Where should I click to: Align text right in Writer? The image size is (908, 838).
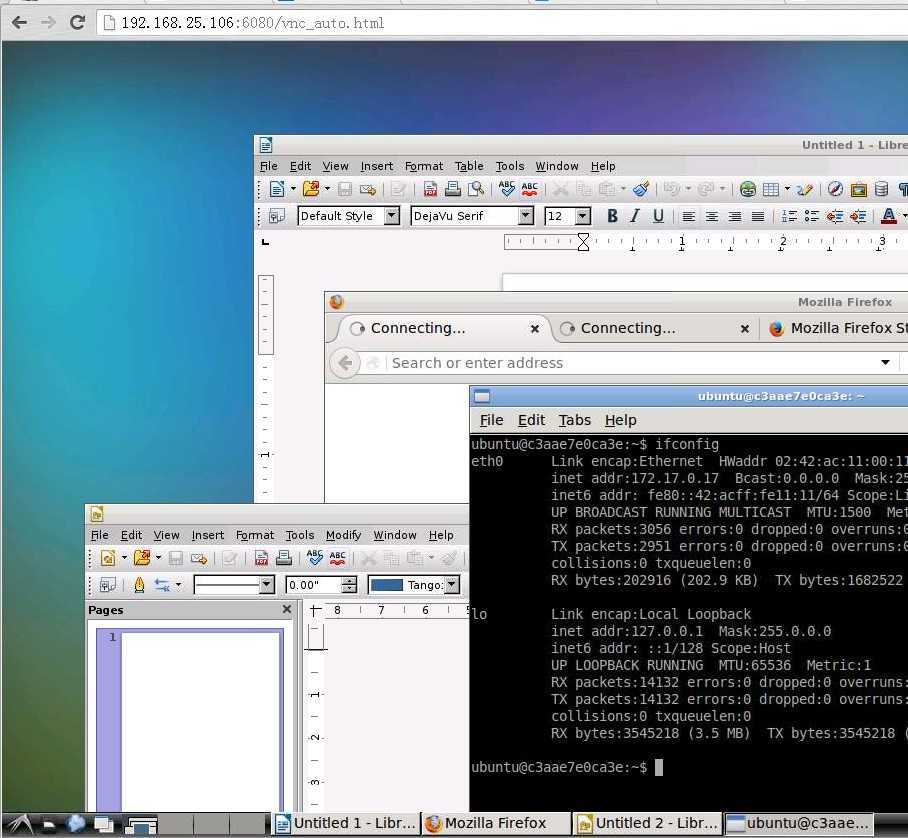[735, 217]
